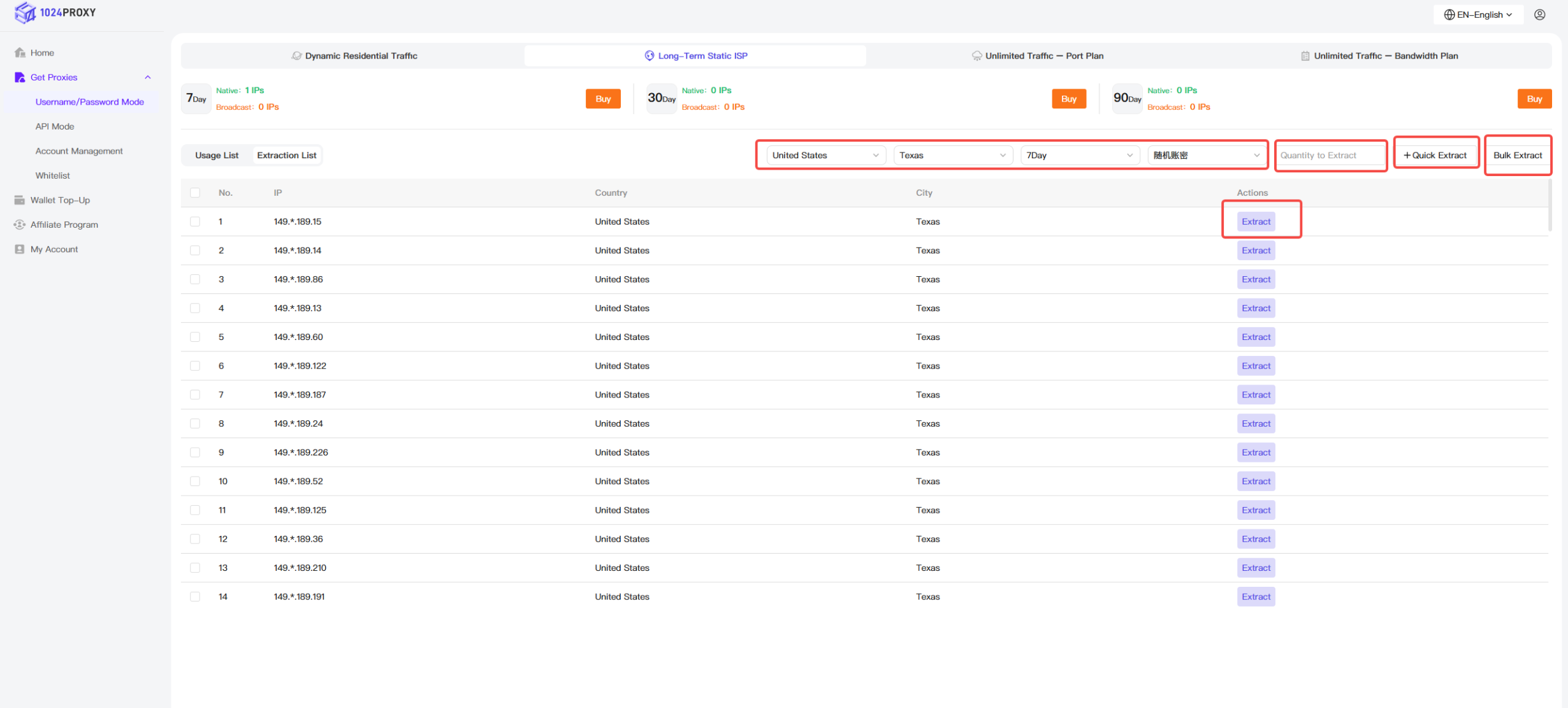Click the Wallet Top-Up card icon
Image resolution: width=1568 pixels, height=708 pixels.
(20, 200)
